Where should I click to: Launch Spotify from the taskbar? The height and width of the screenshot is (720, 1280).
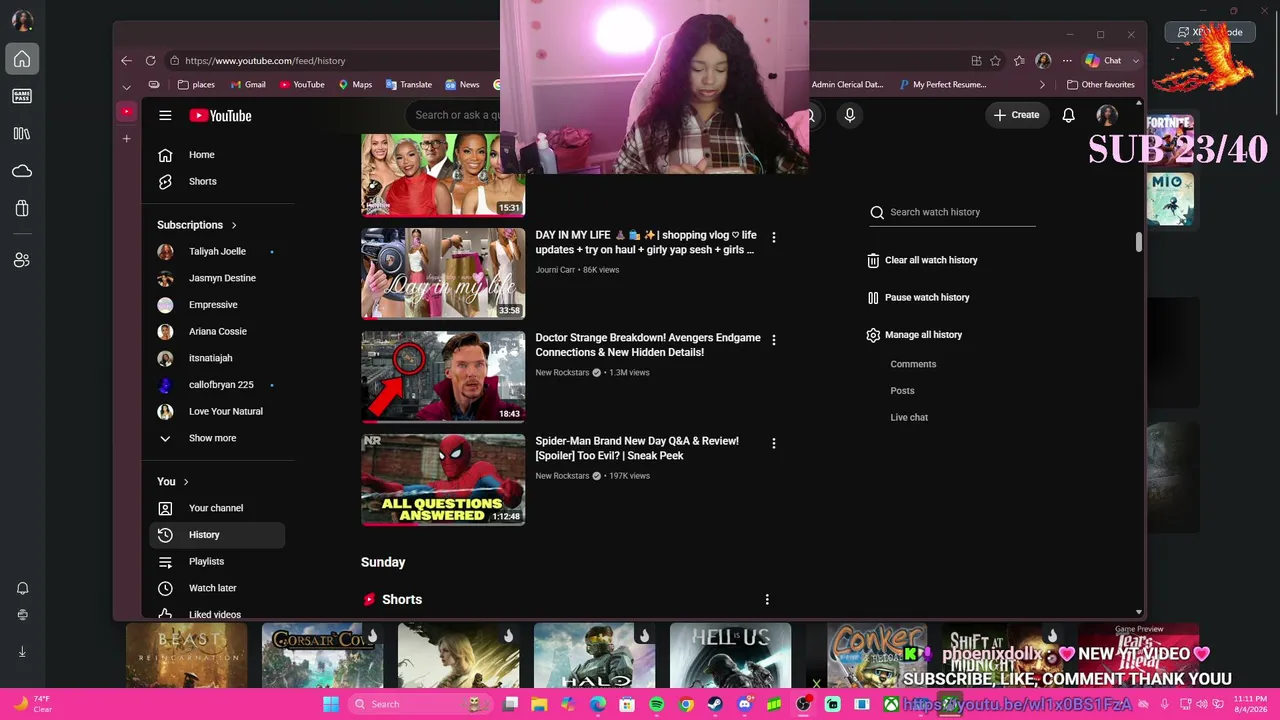(657, 704)
